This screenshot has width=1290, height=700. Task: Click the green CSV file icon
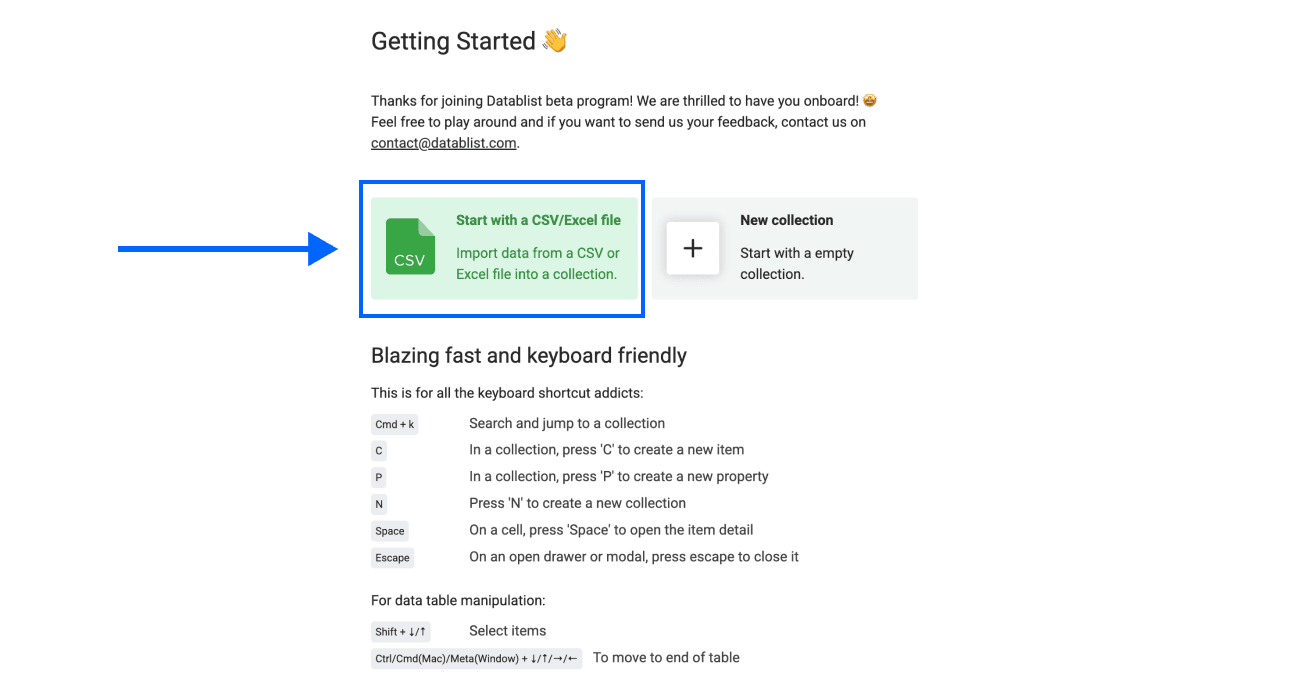point(410,247)
